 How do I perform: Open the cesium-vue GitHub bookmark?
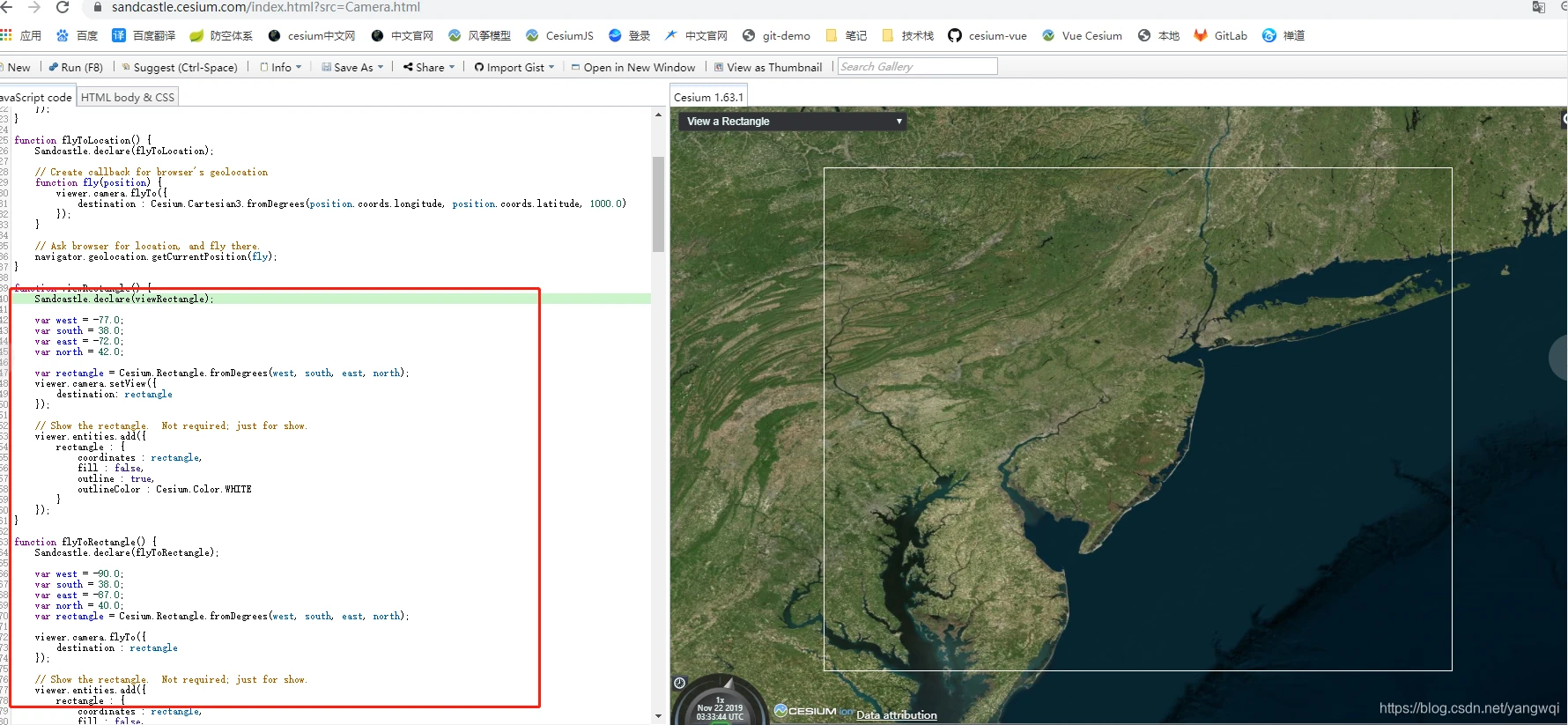[987, 35]
